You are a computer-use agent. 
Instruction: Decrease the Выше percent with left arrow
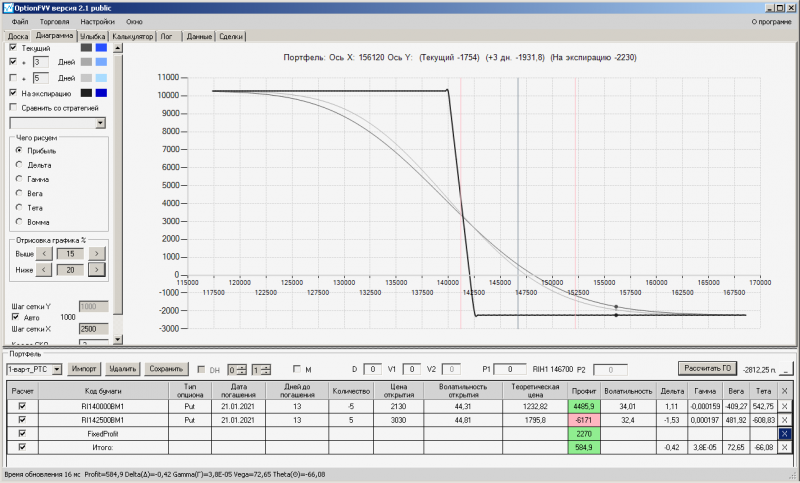44,253
